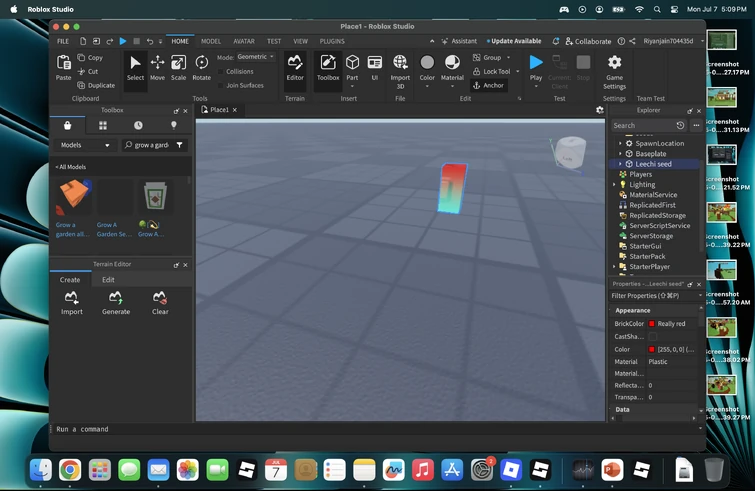Screen dimensions: 755x491
Task: Click the Copy button
Action: point(90,57)
